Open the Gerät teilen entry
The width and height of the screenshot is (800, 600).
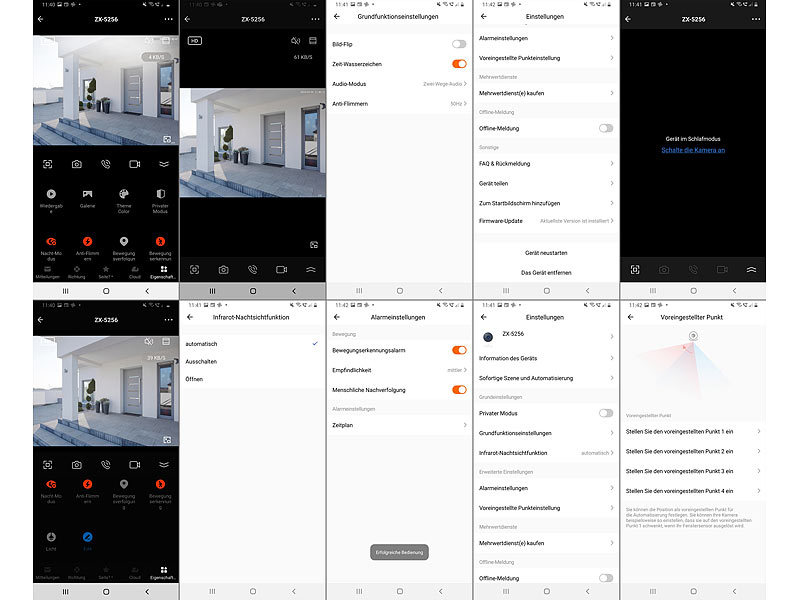[x=546, y=183]
